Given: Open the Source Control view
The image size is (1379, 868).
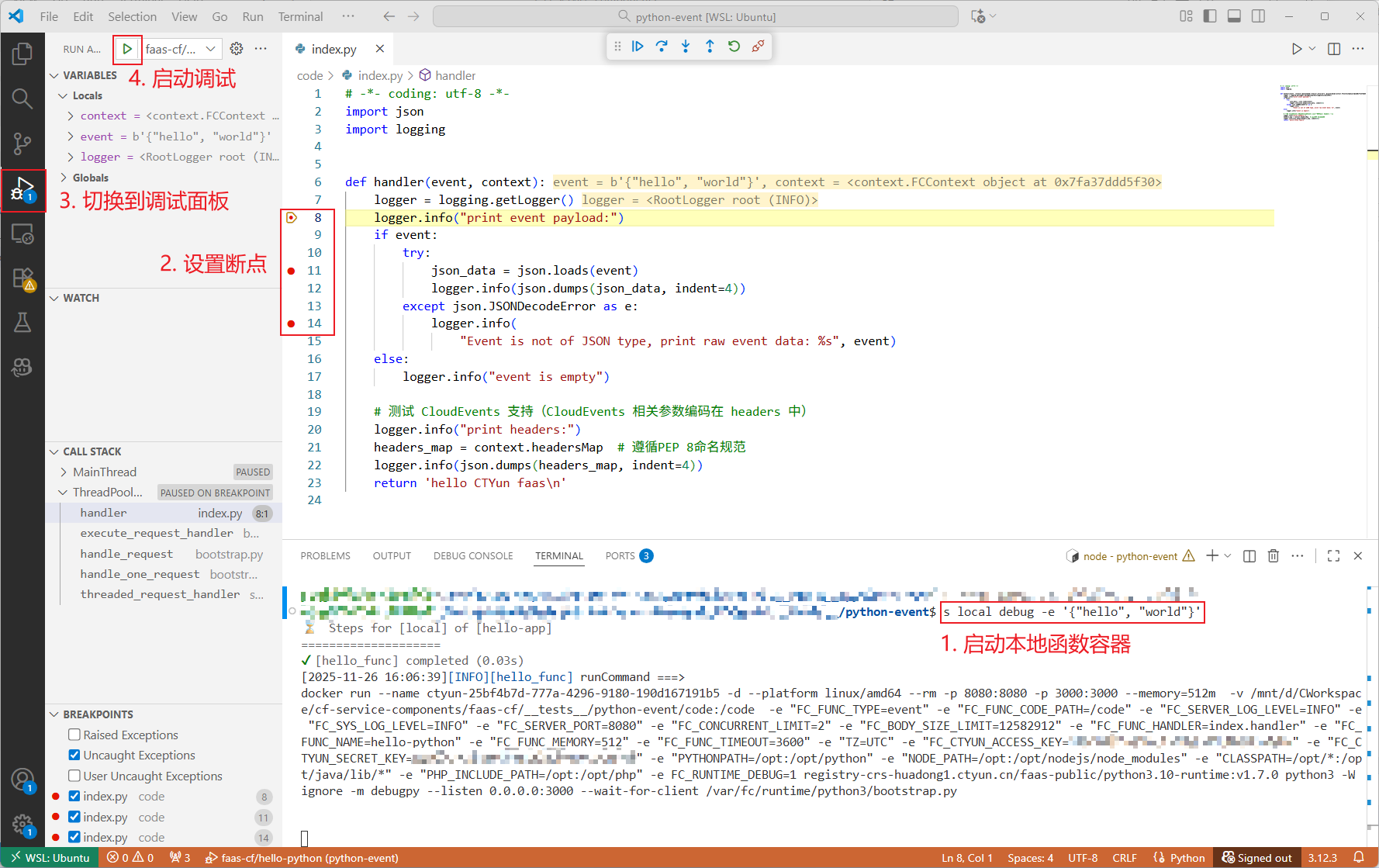Looking at the screenshot, I should click(x=22, y=144).
